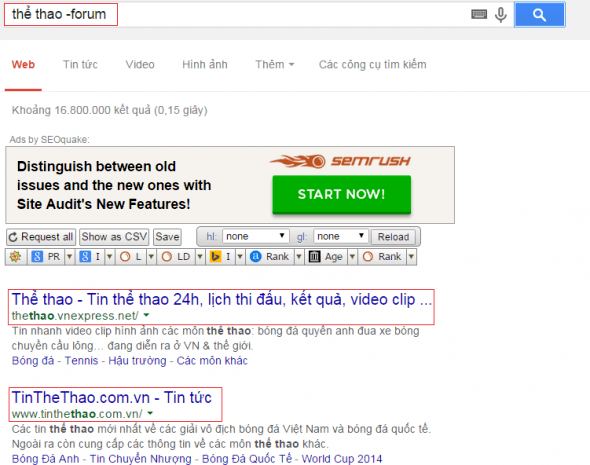
Task: Expand arrow beside www.tinthethao.com.vn URL
Action: click(x=150, y=413)
